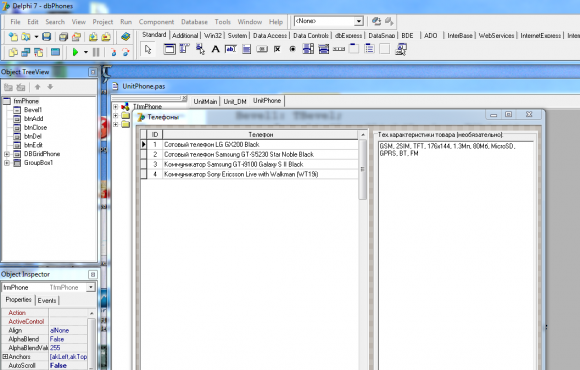Select the Edit component icon
Screen dimensions: 580x370
point(231,49)
